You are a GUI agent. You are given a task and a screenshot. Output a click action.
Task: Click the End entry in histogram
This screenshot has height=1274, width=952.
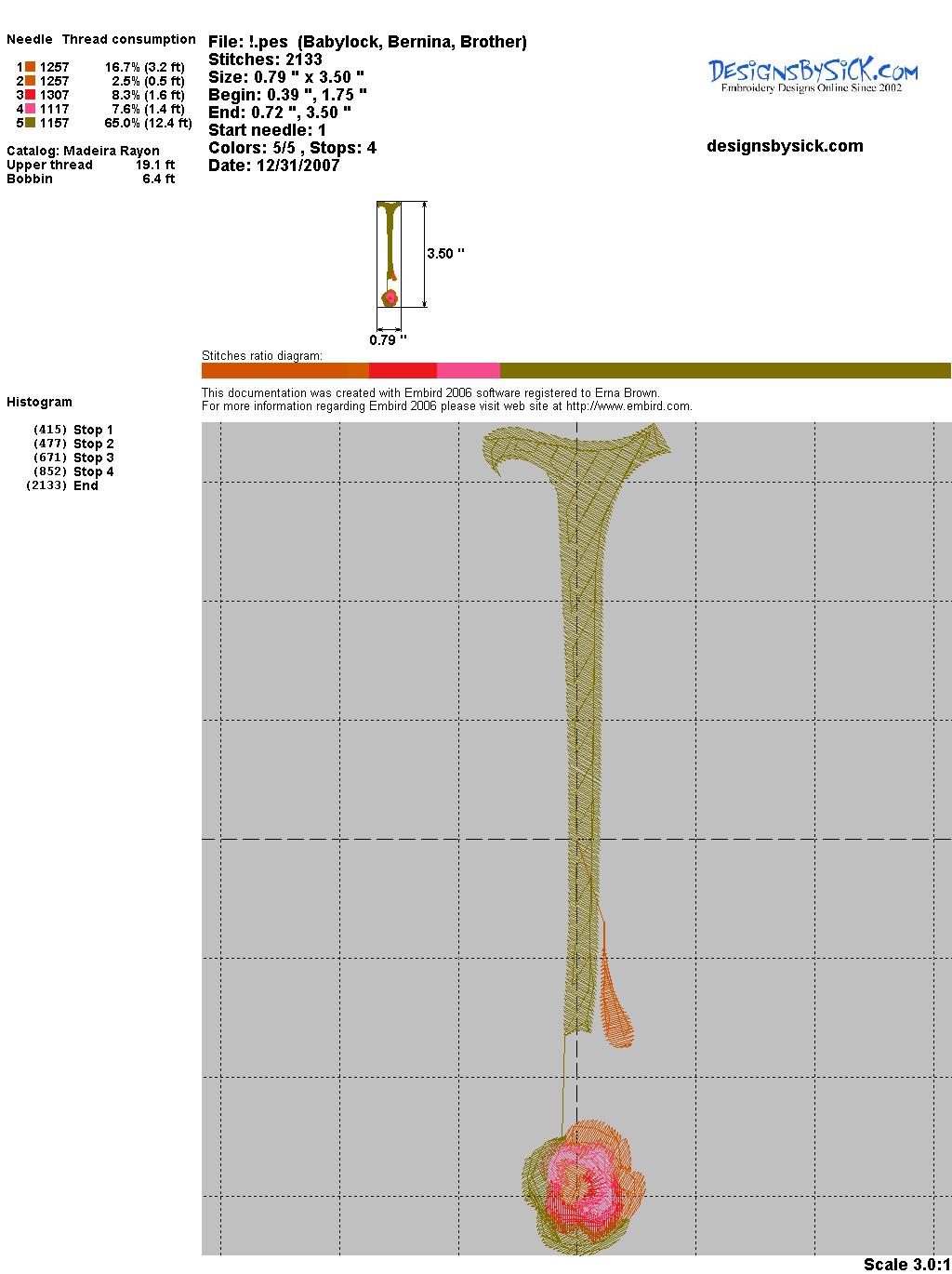coord(86,485)
